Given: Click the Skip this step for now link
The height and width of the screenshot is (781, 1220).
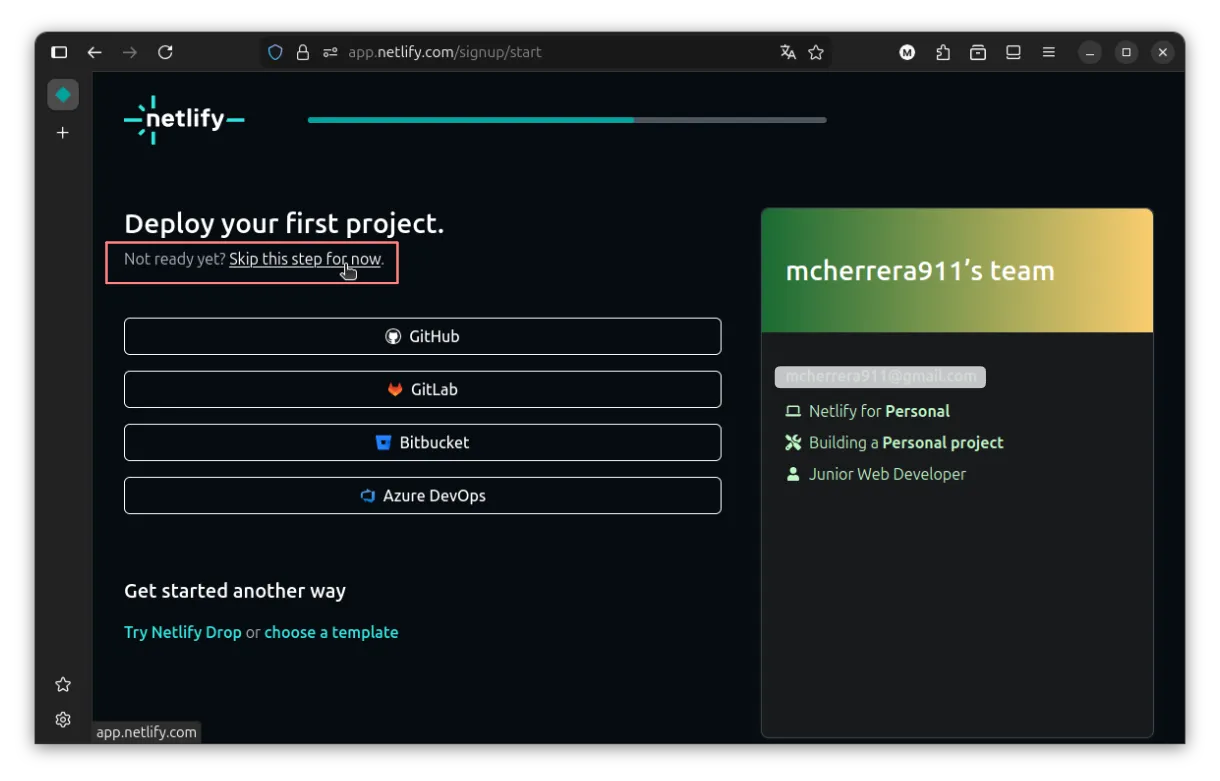Looking at the screenshot, I should point(304,259).
